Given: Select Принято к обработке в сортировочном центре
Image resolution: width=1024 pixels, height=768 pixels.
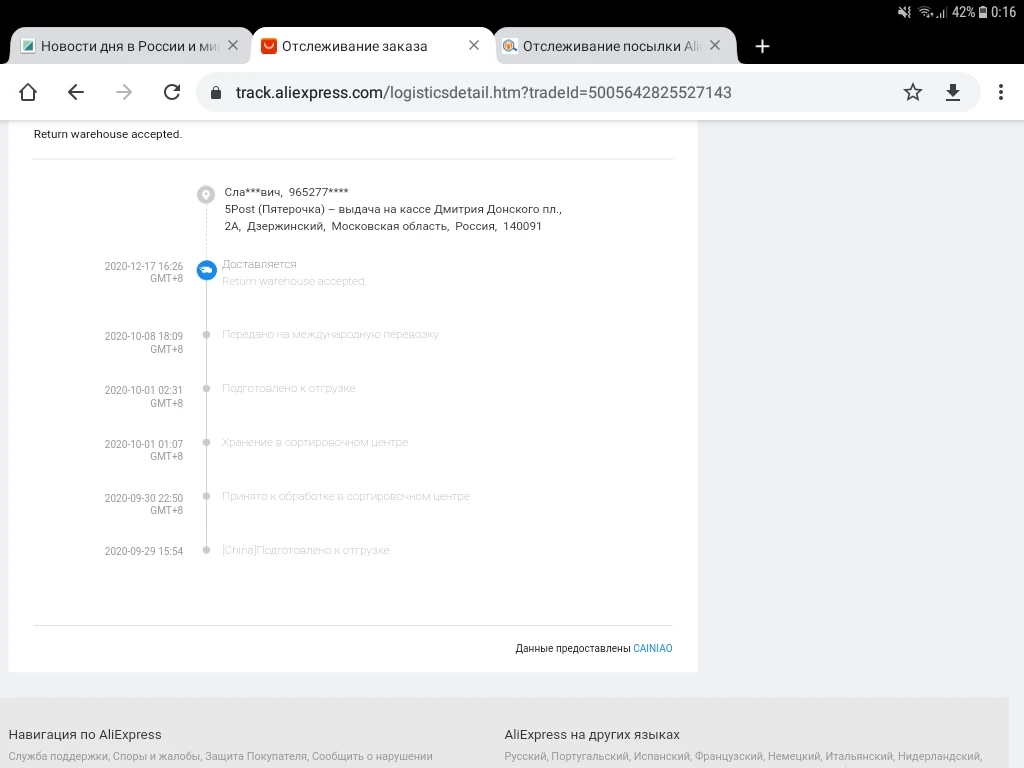Looking at the screenshot, I should click(346, 496).
